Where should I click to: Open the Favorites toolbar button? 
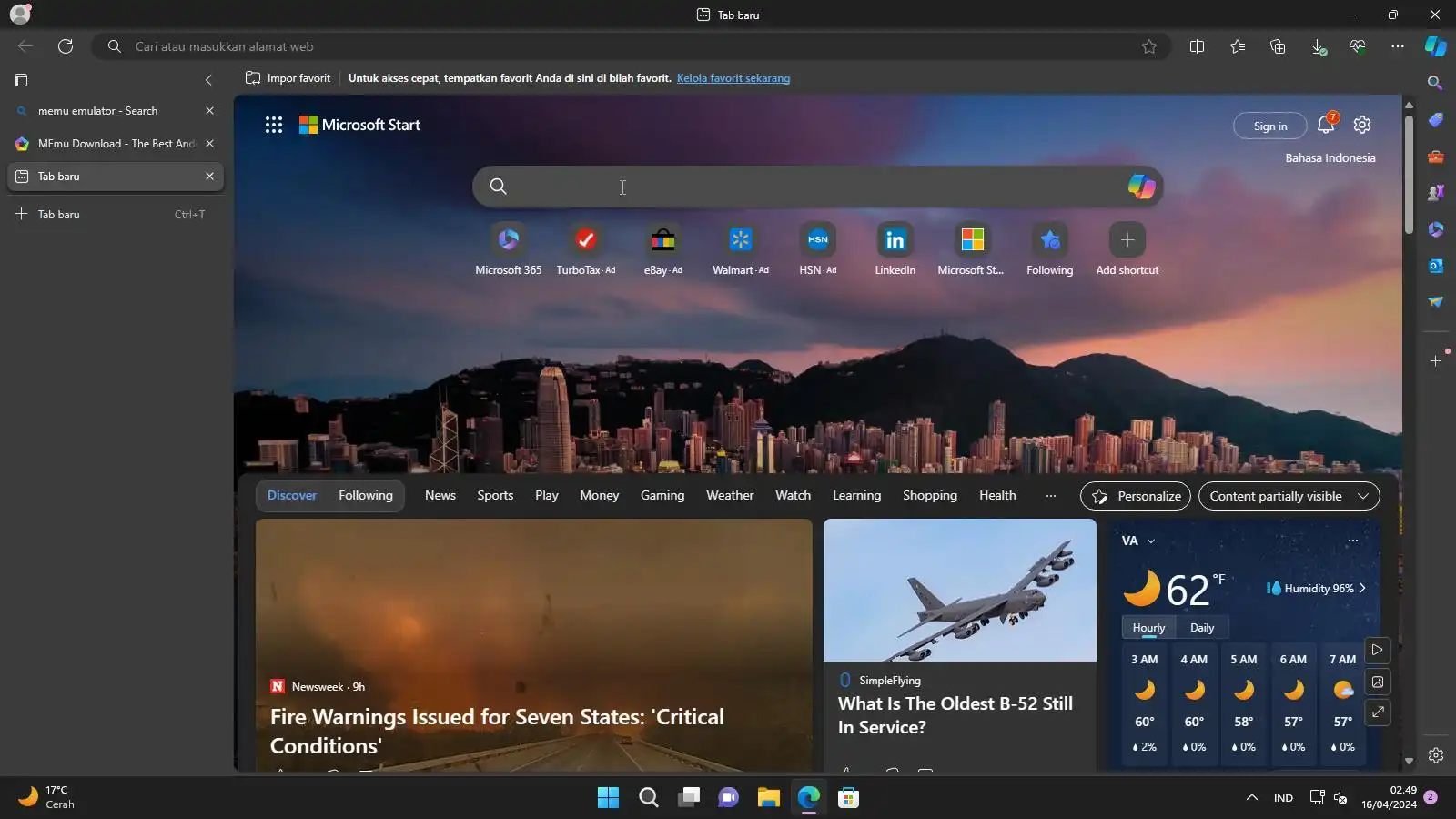pos(1238,46)
